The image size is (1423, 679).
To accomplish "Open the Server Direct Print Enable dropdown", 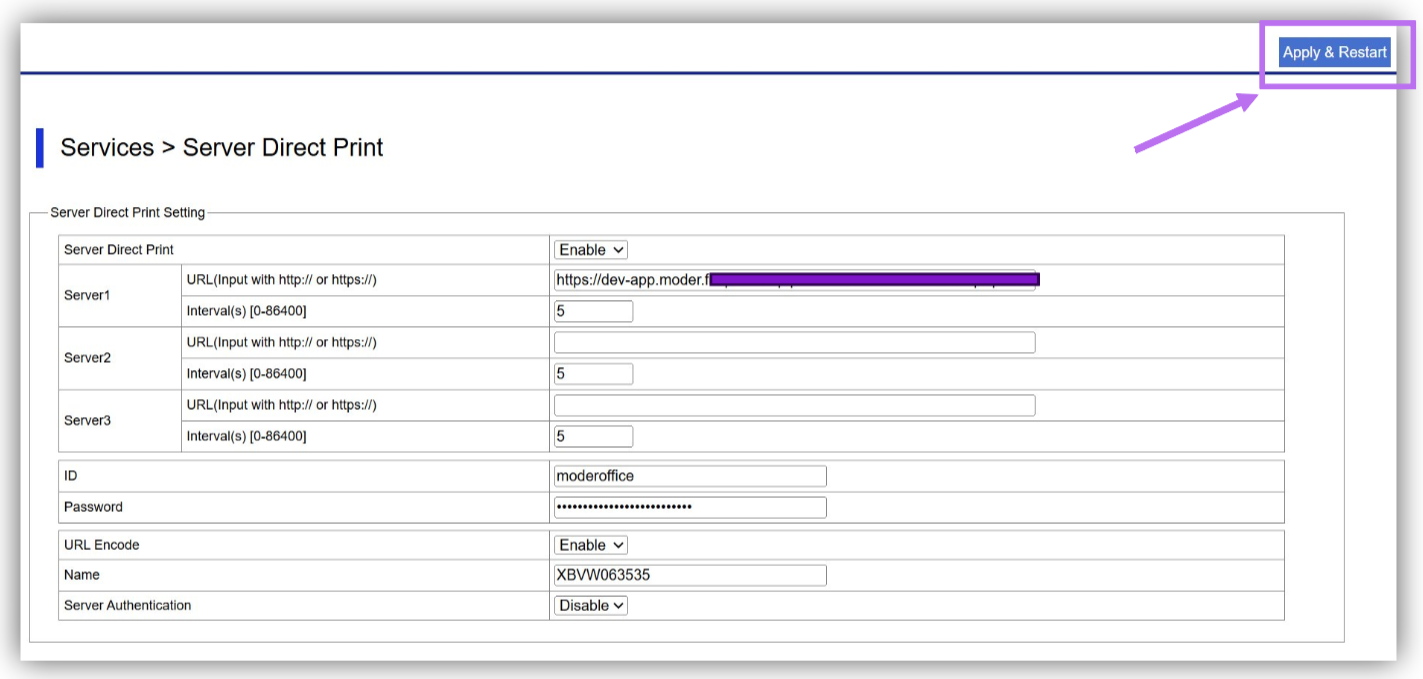I will point(591,250).
